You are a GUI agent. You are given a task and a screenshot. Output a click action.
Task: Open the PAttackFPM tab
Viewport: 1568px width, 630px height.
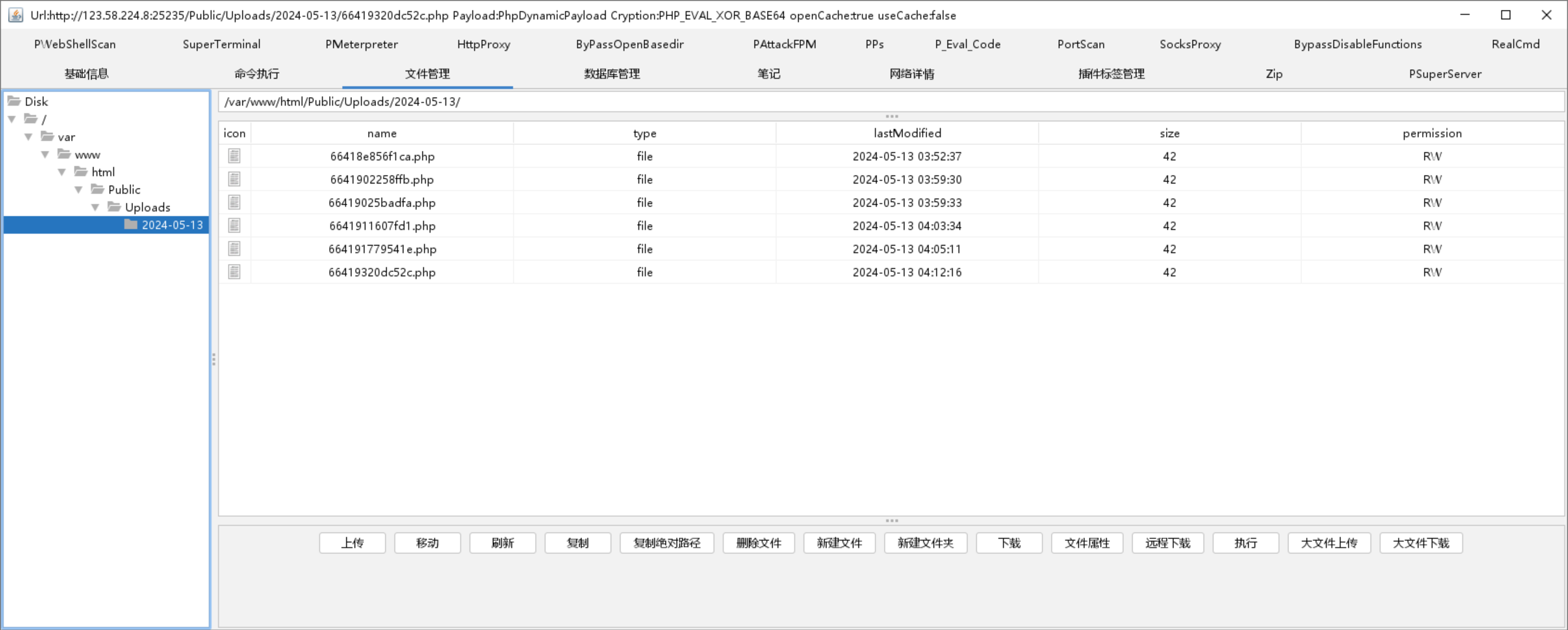pos(784,44)
